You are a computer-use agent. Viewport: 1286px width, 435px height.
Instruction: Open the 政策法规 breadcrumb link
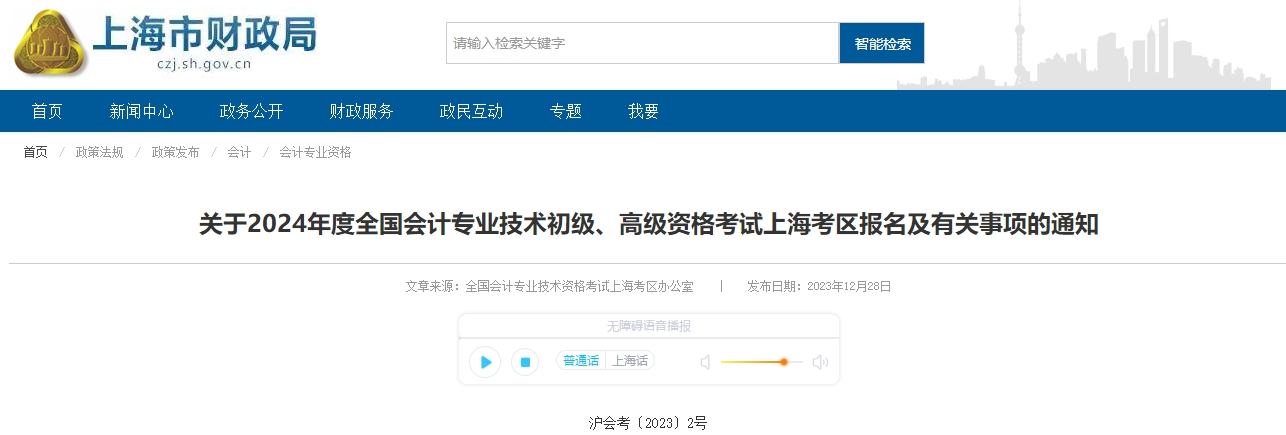[100, 152]
